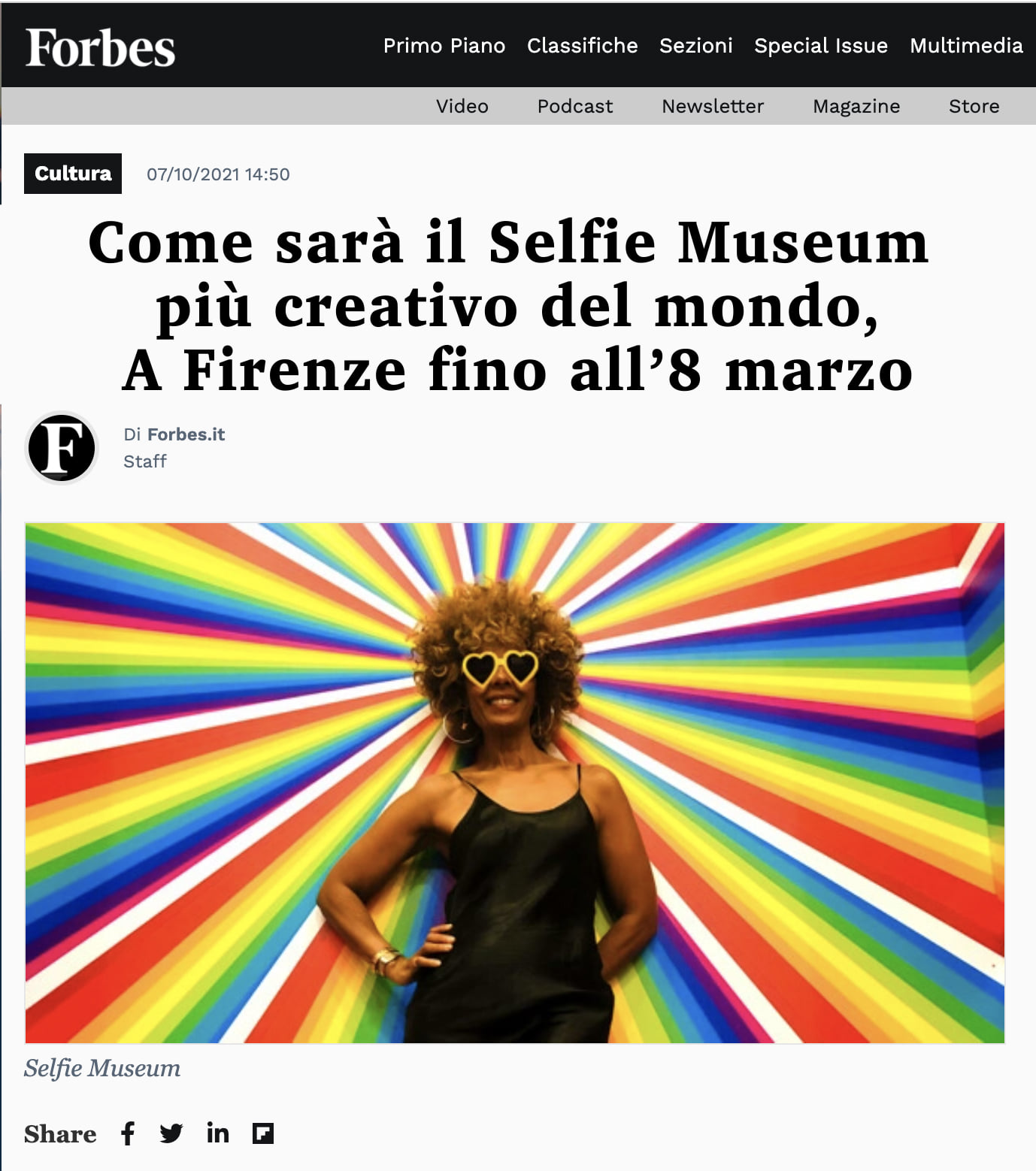This screenshot has height=1171, width=1036.
Task: Open Primo Piano menu
Action: [x=444, y=46]
